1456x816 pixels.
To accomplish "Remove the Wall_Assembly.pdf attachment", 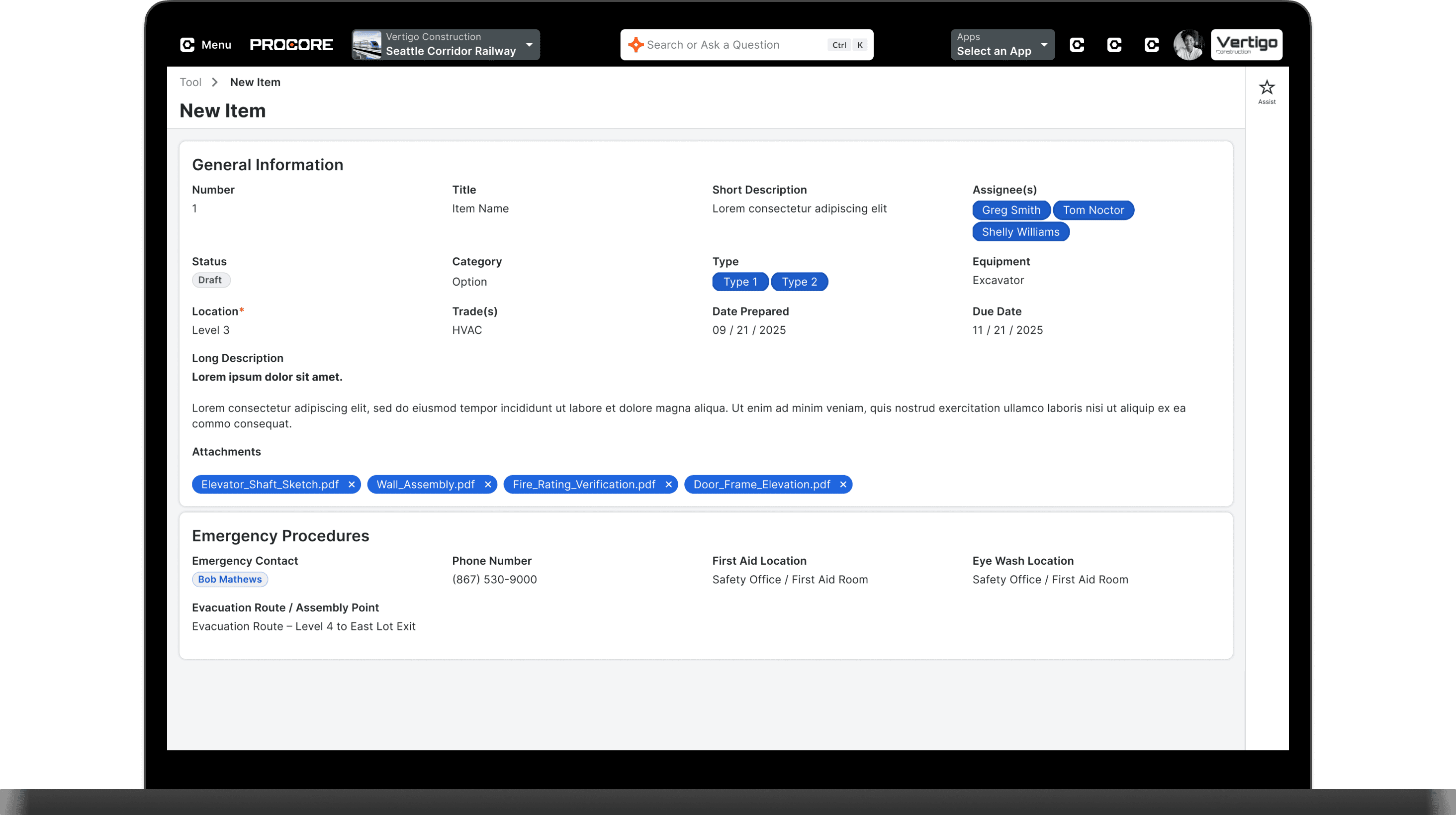I will 488,485.
